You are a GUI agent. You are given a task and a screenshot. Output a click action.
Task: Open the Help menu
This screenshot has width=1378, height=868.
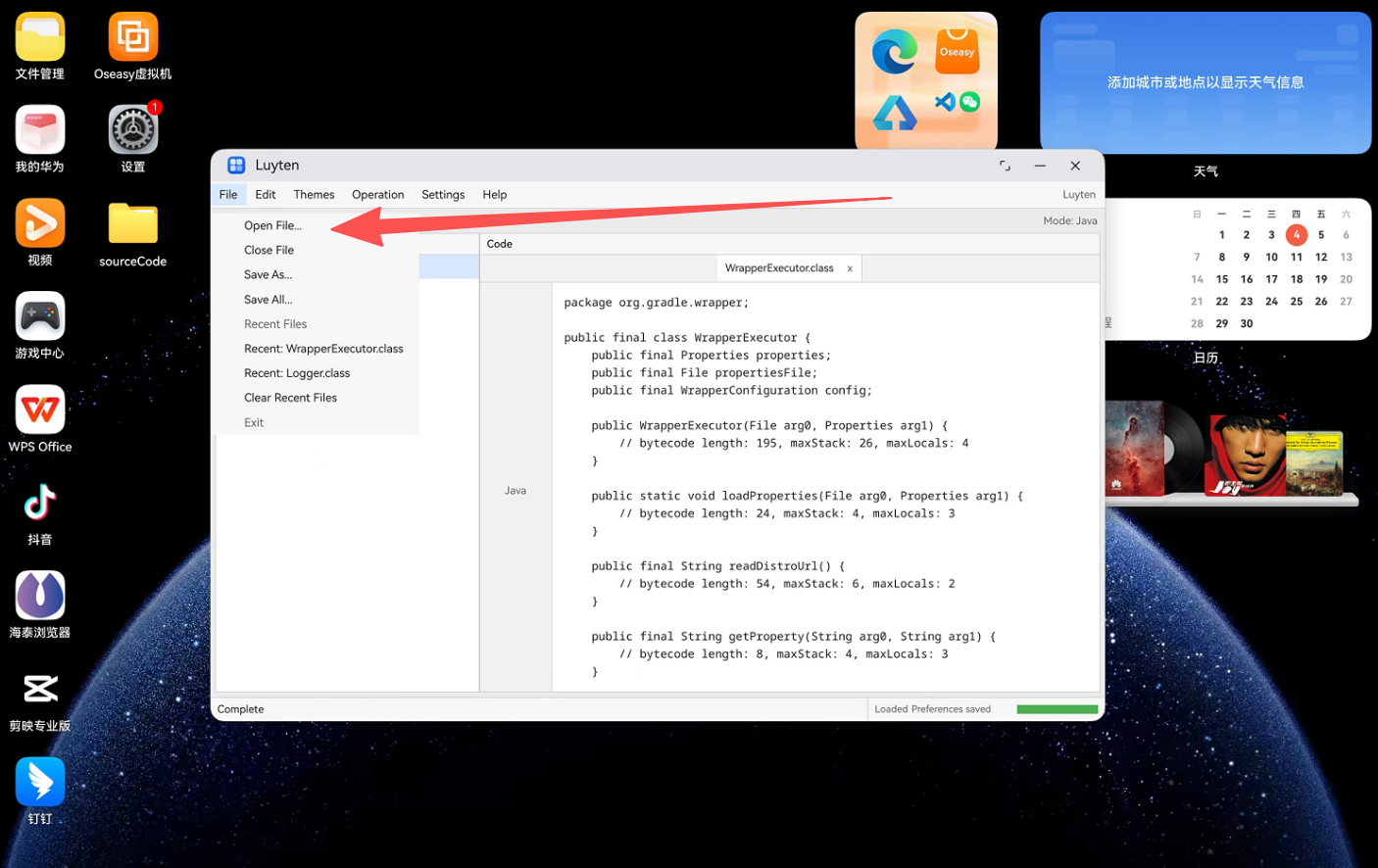[x=495, y=195]
